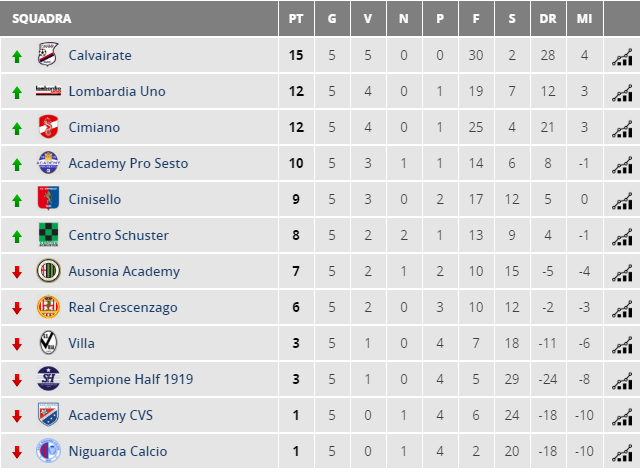Open the stats chart icon for Cimiano
The image size is (643, 473).
coord(622,129)
